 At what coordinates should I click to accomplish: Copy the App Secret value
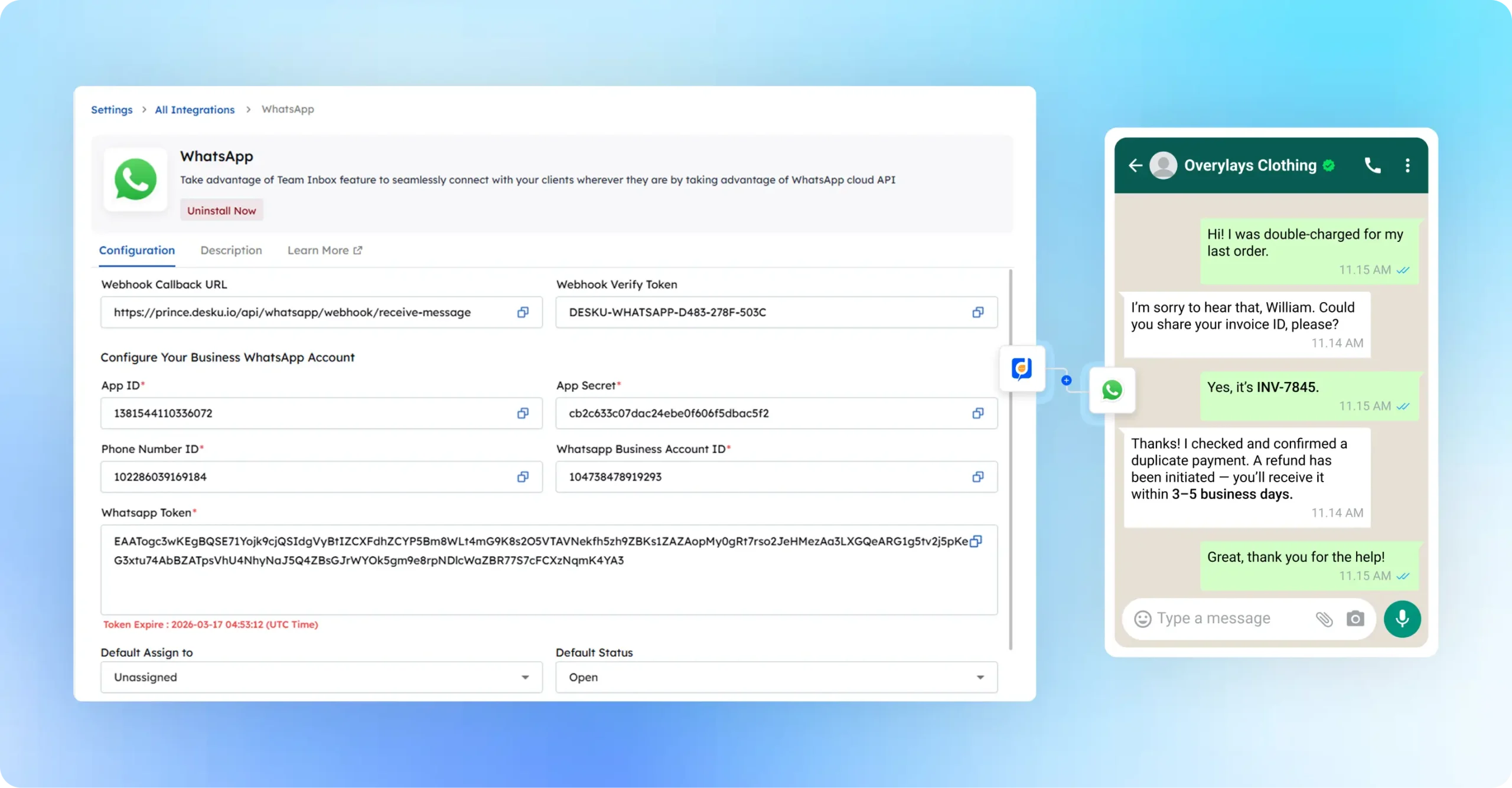coord(977,413)
